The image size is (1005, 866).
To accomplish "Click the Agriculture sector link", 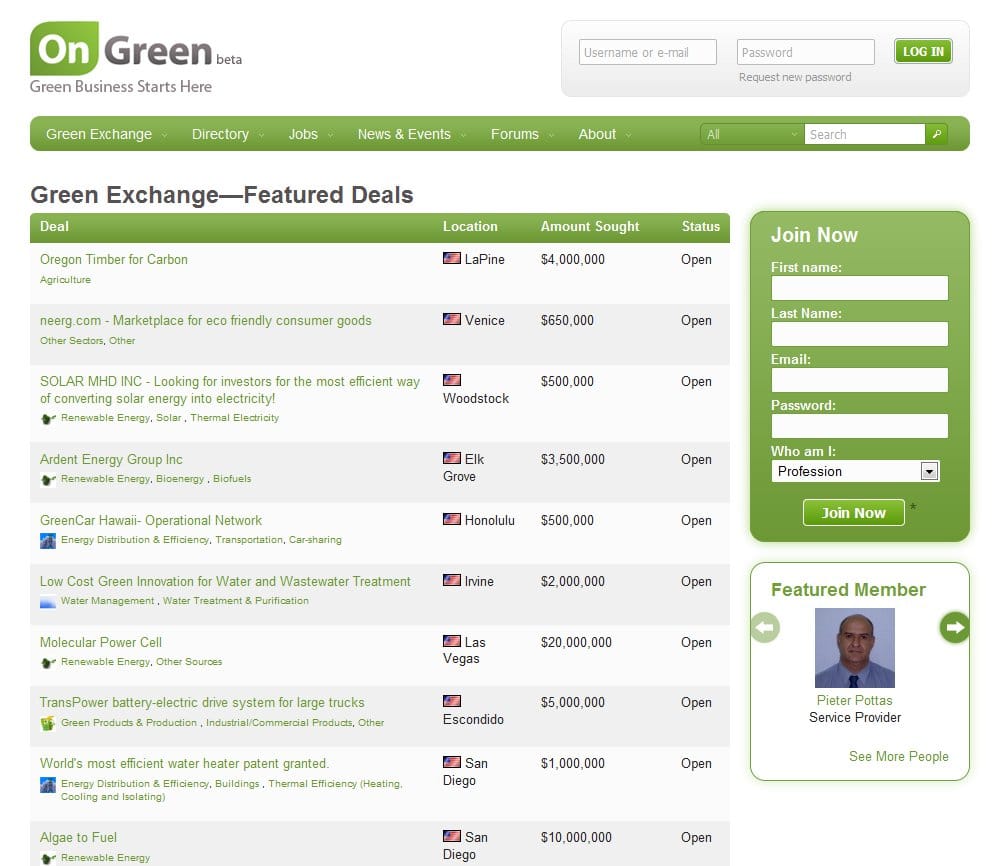I will [x=65, y=279].
